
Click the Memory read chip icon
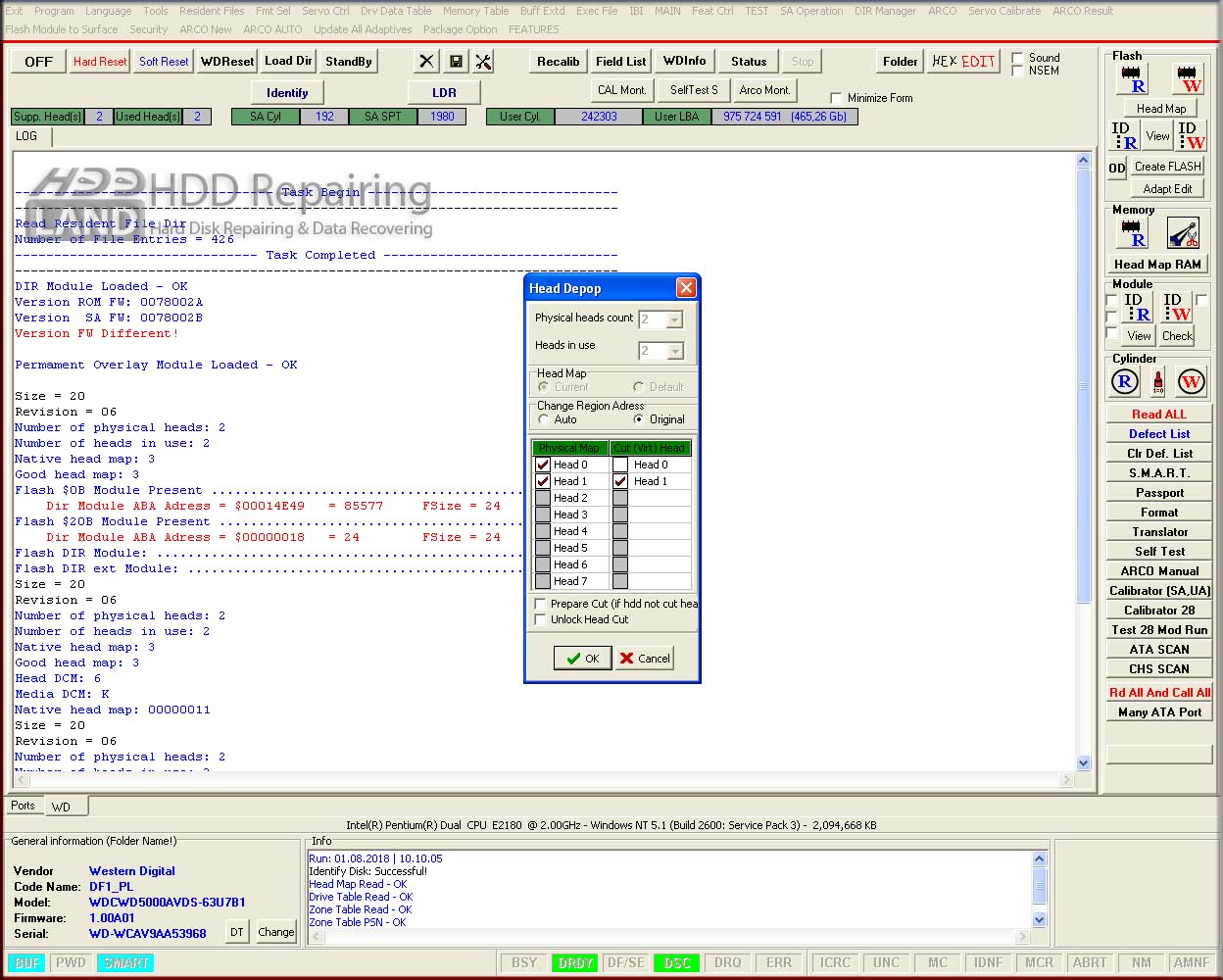1132,233
